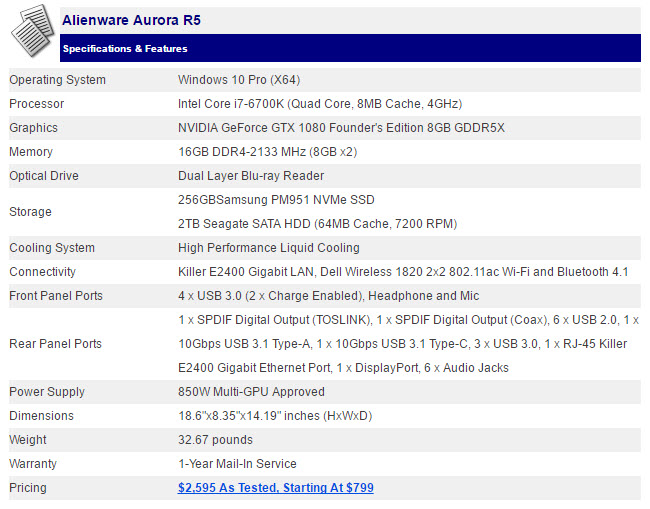Click the documents icon beside the title
This screenshot has height=509, width=650.
tap(33, 31)
